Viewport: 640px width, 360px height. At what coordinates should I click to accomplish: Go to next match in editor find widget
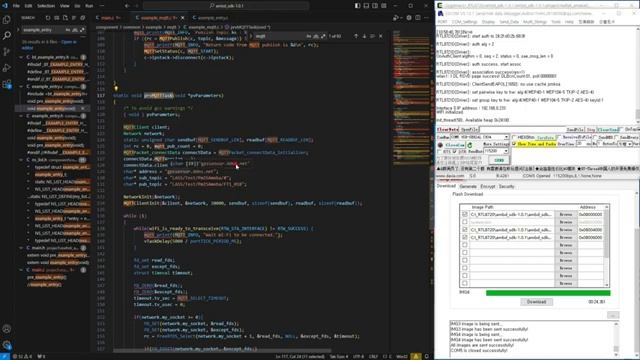(x=364, y=36)
